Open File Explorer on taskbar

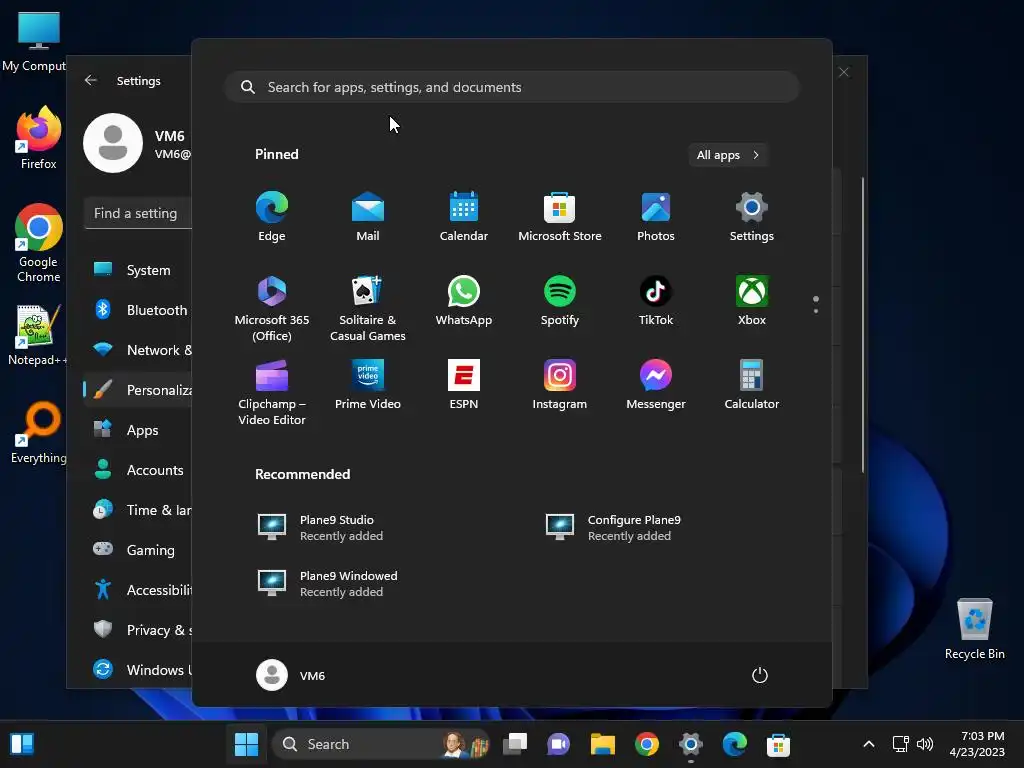[x=603, y=744]
